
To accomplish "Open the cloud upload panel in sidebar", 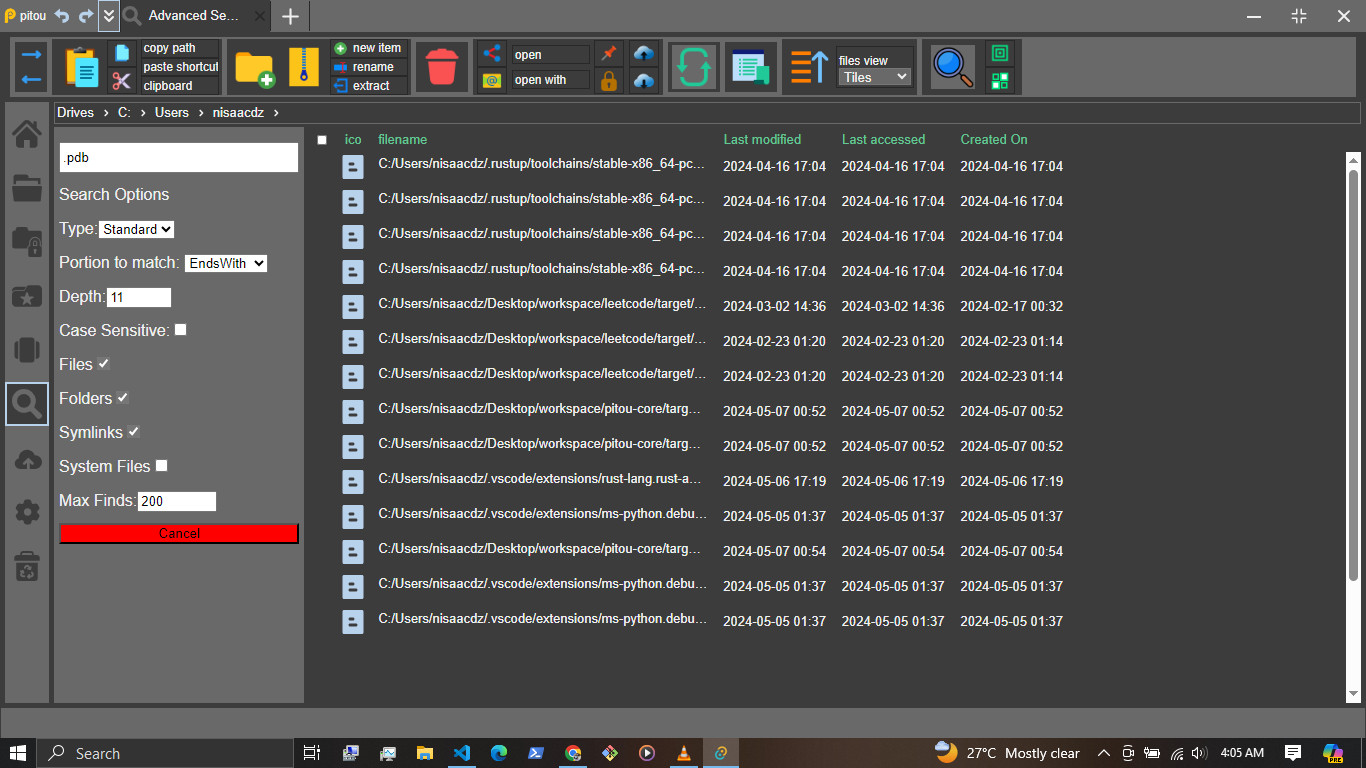I will click(27, 459).
